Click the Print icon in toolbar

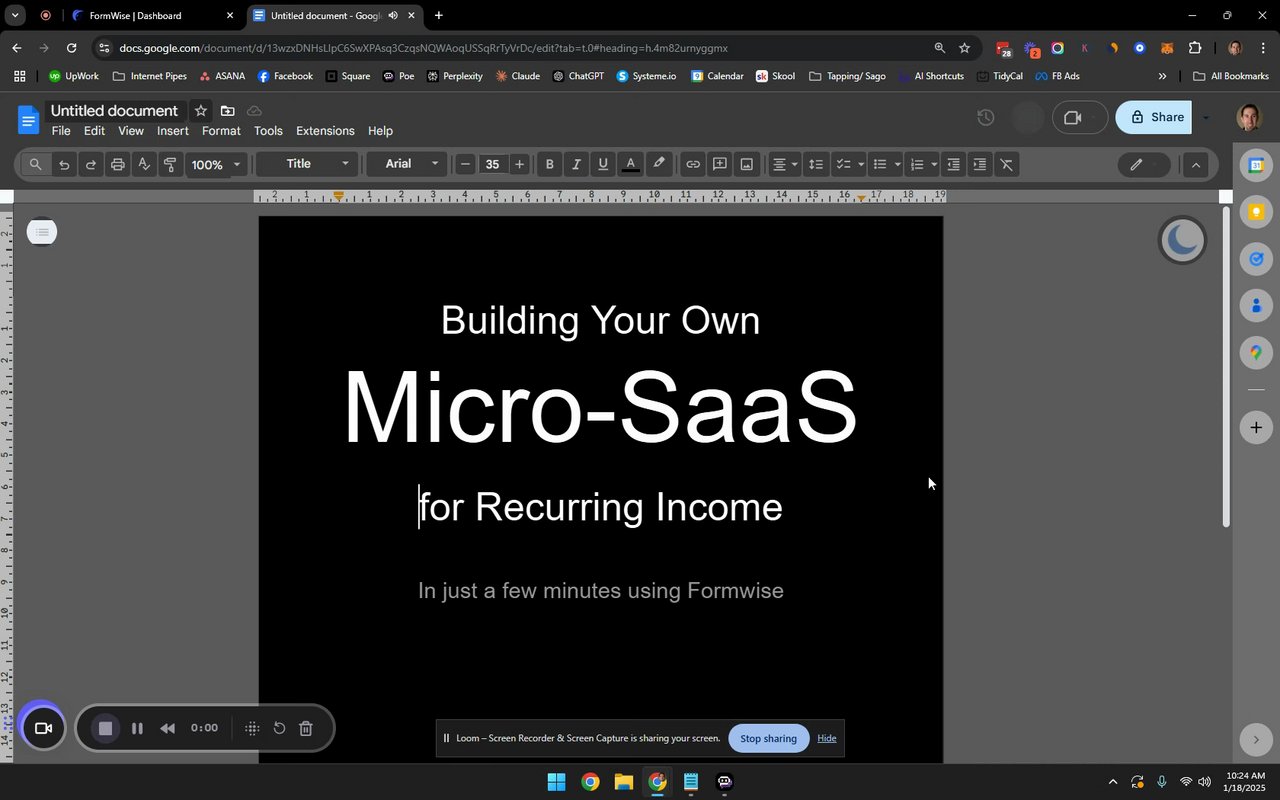[118, 165]
